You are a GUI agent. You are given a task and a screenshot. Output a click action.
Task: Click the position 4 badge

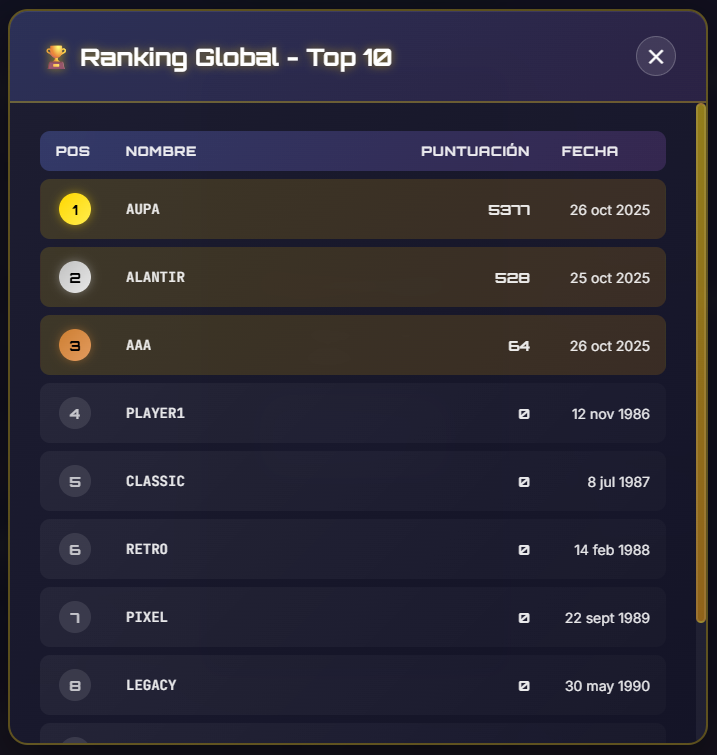click(x=75, y=414)
